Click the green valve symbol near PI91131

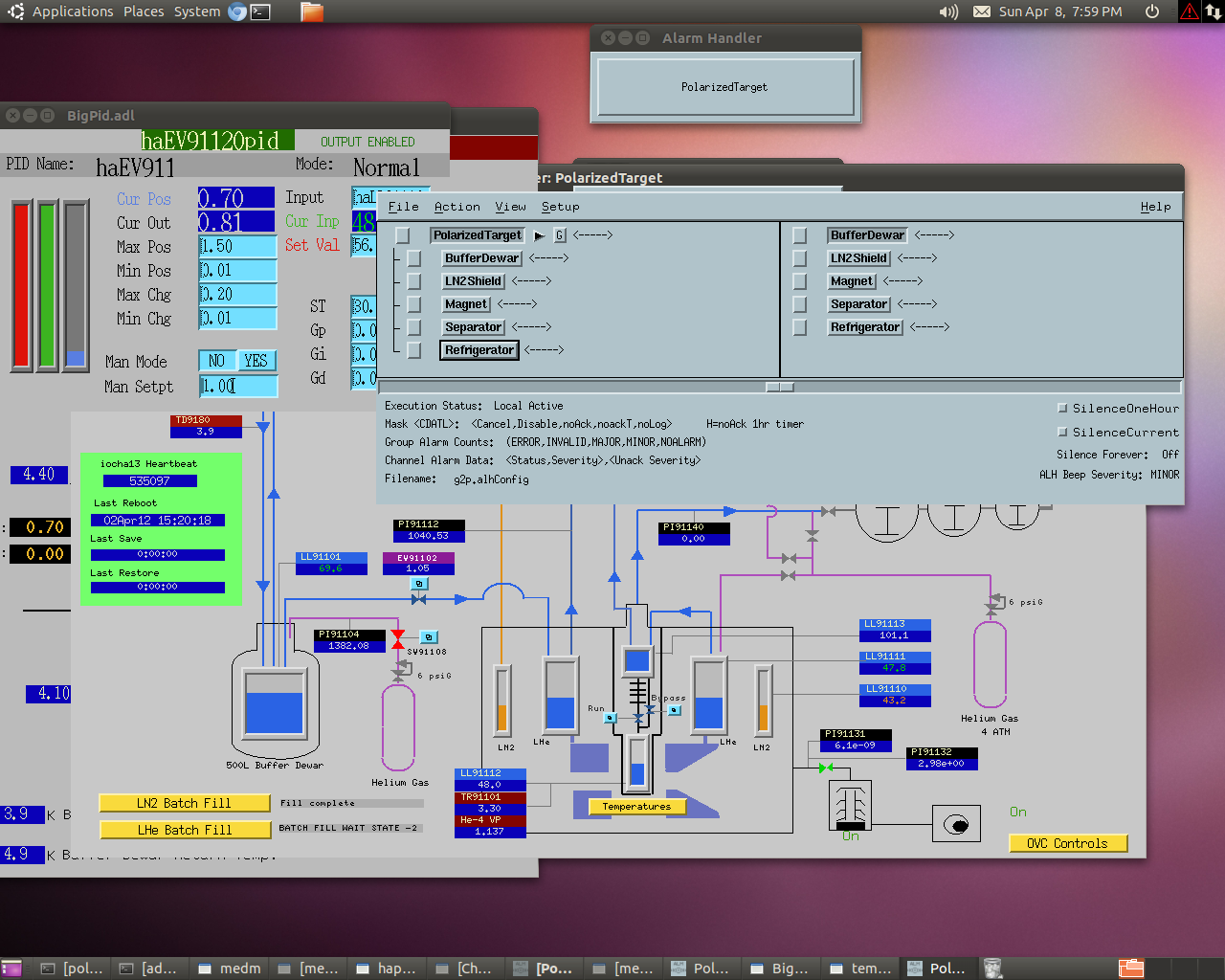[x=826, y=768]
